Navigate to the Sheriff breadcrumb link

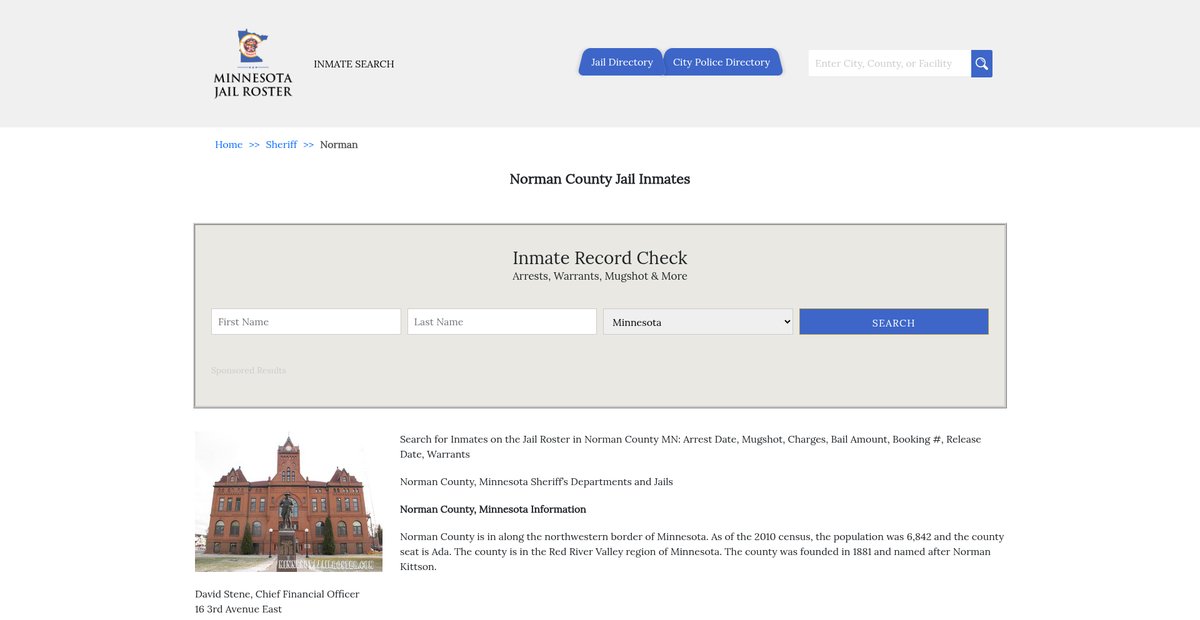click(x=281, y=145)
